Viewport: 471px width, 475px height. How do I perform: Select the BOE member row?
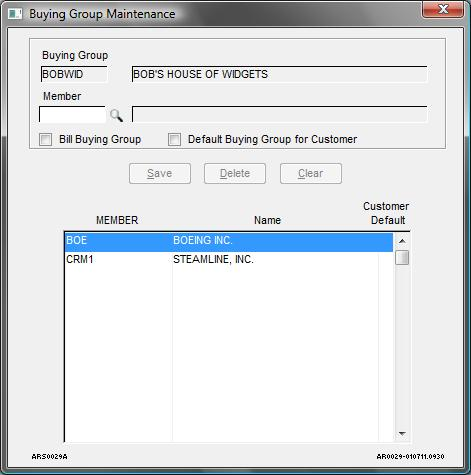(229, 241)
